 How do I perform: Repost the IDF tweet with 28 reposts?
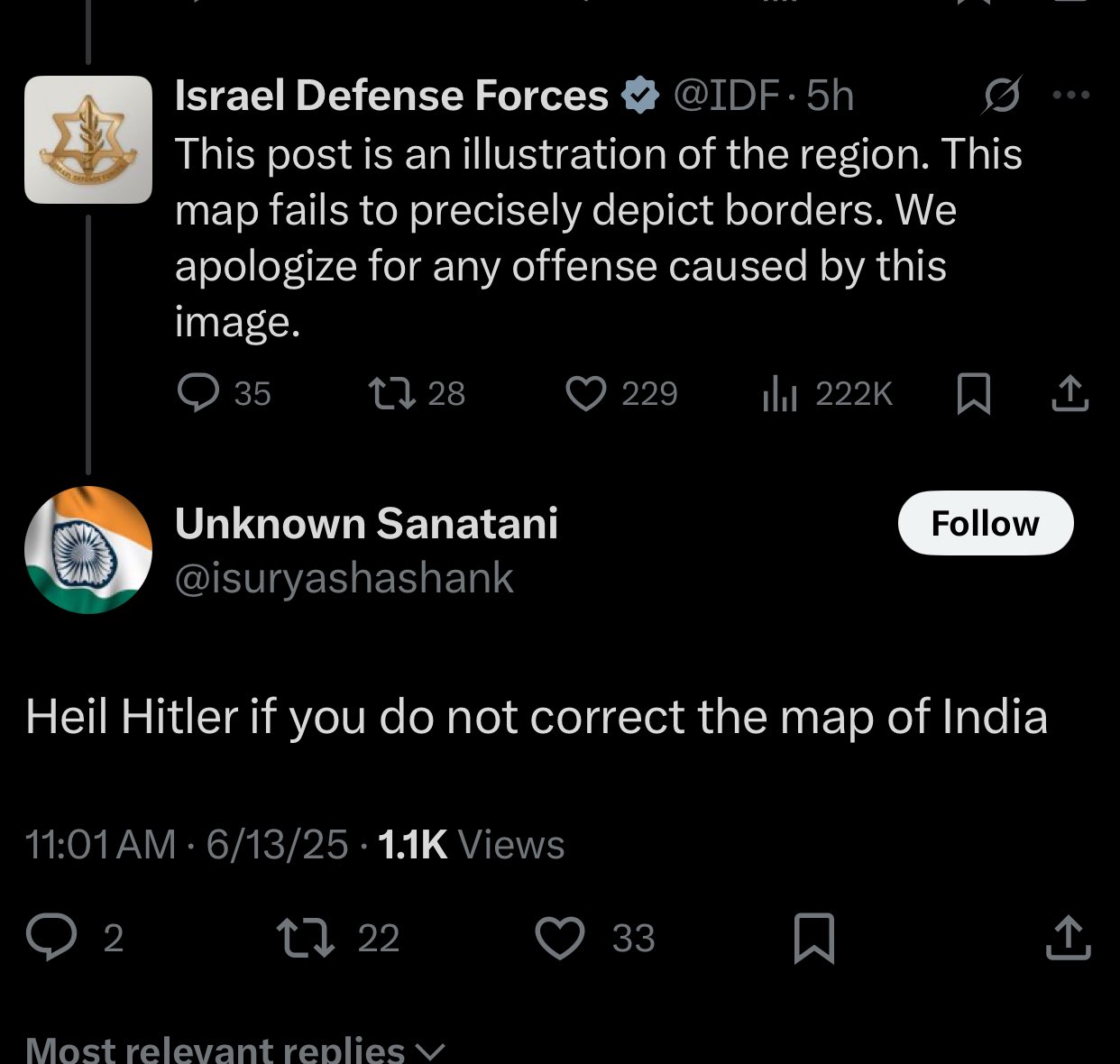[x=418, y=394]
